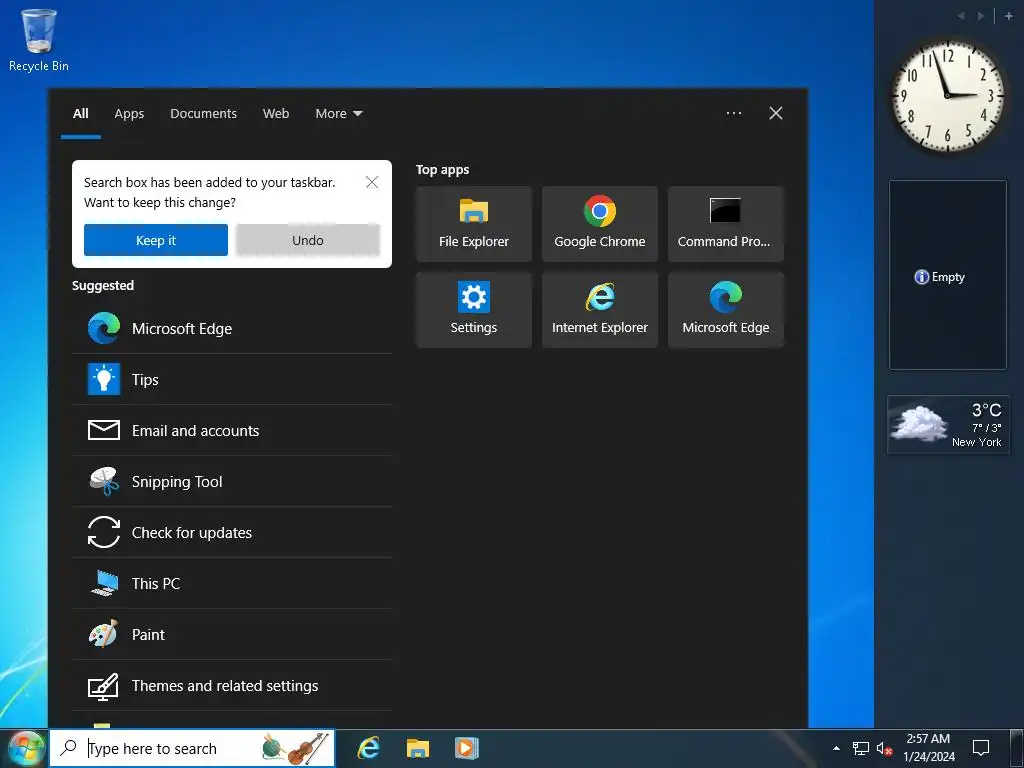Open Tips from the Suggested list
This screenshot has height=768, width=1024.
coord(232,379)
